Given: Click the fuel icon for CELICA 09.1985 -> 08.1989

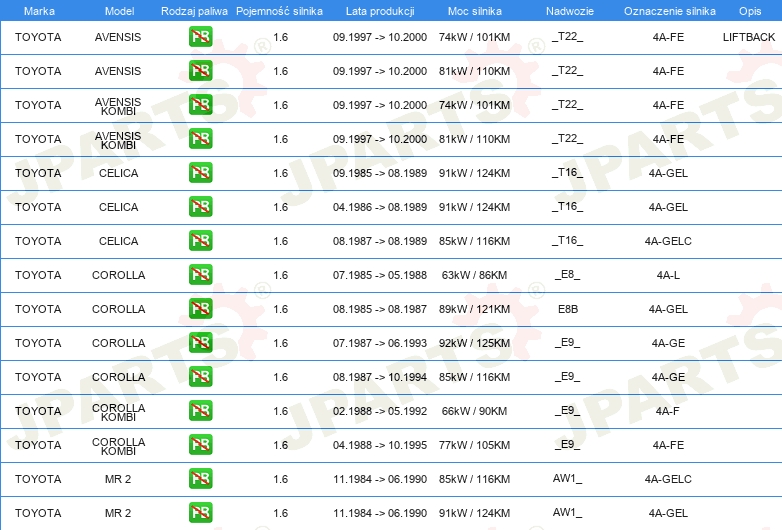Looking at the screenshot, I should pyautogui.click(x=200, y=172).
